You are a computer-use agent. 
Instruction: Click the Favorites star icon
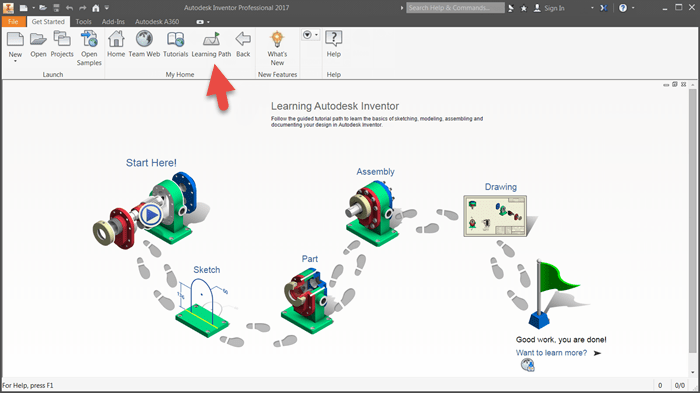[524, 8]
